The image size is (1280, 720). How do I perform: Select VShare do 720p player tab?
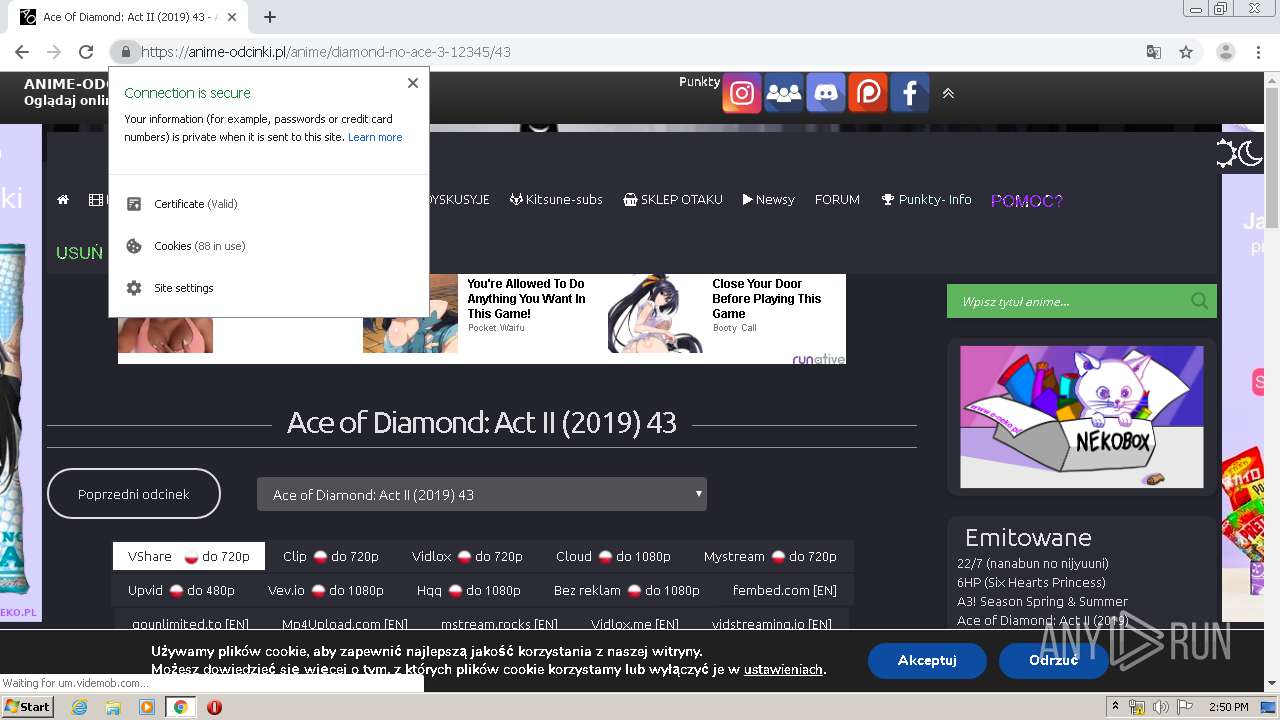click(189, 556)
